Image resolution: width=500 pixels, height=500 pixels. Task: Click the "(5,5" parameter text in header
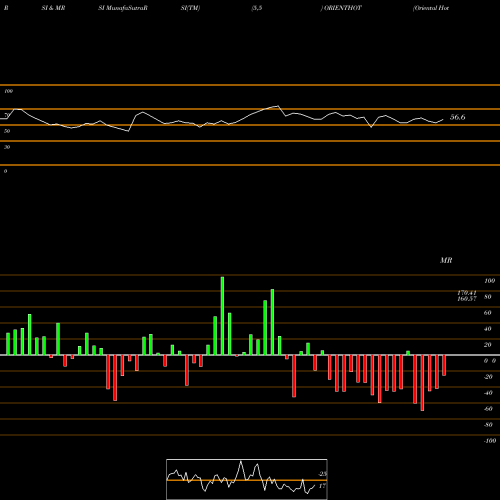[257, 8]
